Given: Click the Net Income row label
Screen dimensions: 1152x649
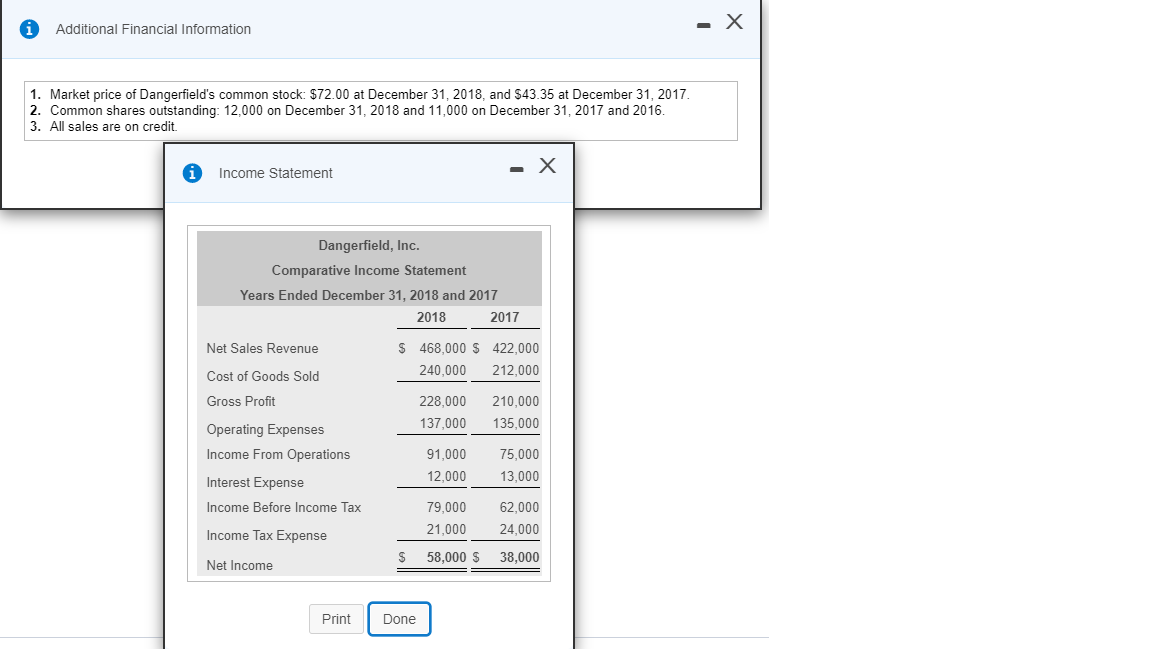Looking at the screenshot, I should click(240, 565).
